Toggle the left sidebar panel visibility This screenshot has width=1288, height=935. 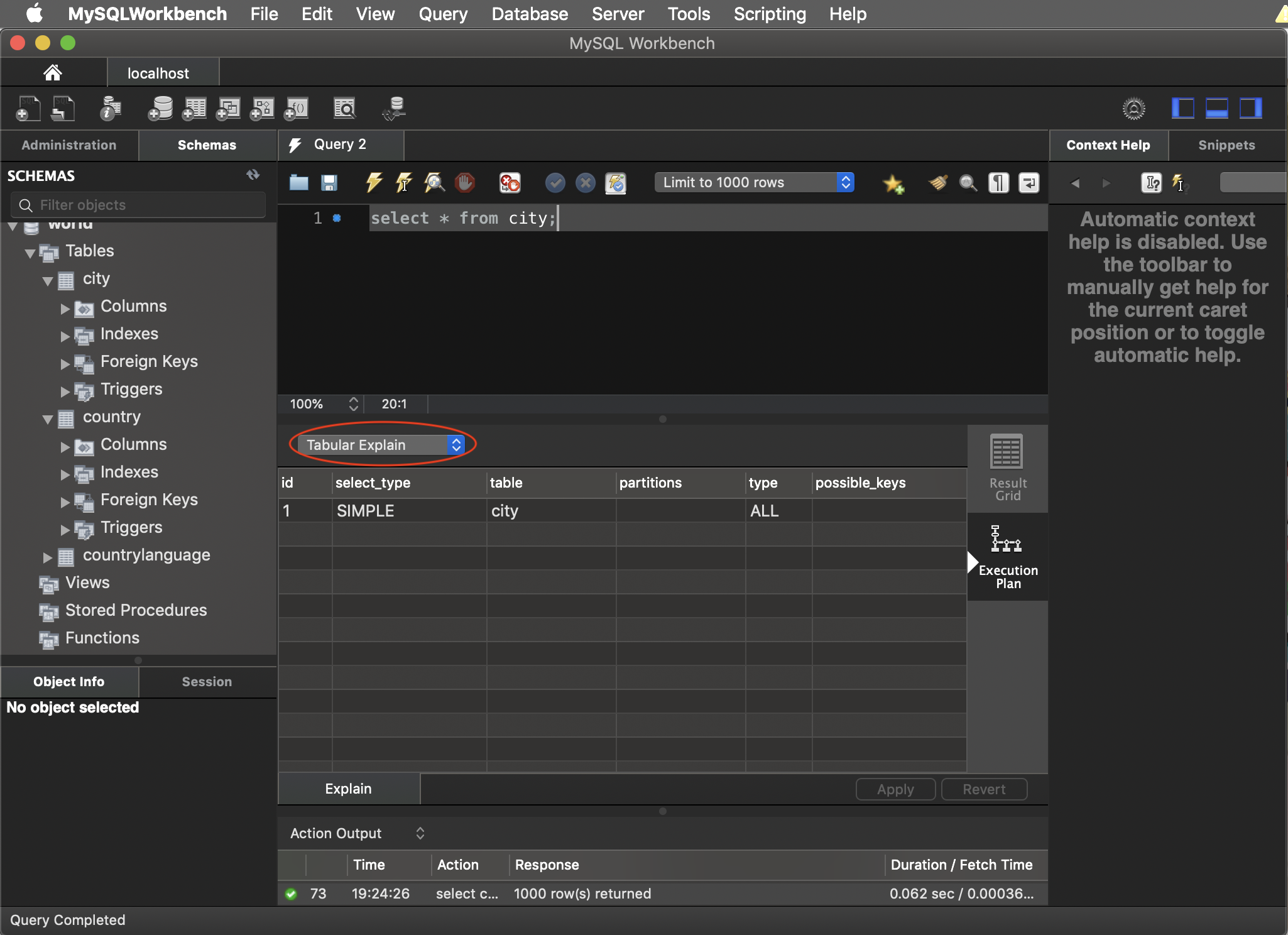tap(1182, 108)
